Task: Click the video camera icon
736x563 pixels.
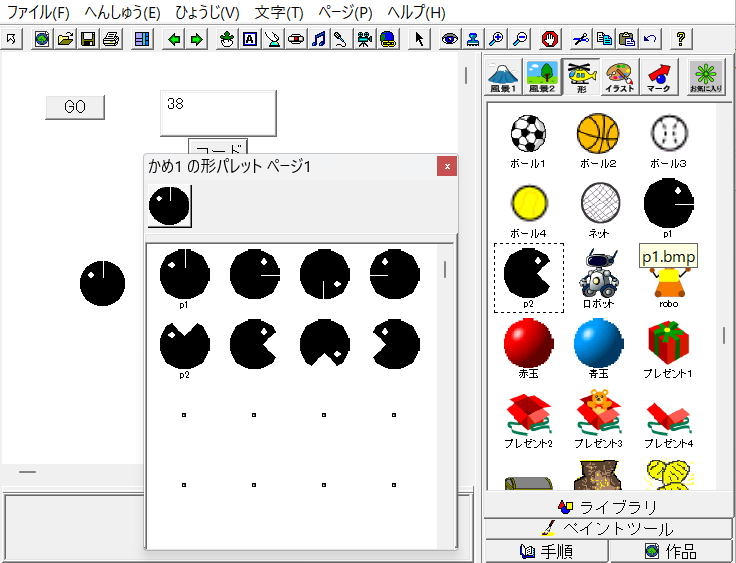Action: pyautogui.click(x=364, y=39)
